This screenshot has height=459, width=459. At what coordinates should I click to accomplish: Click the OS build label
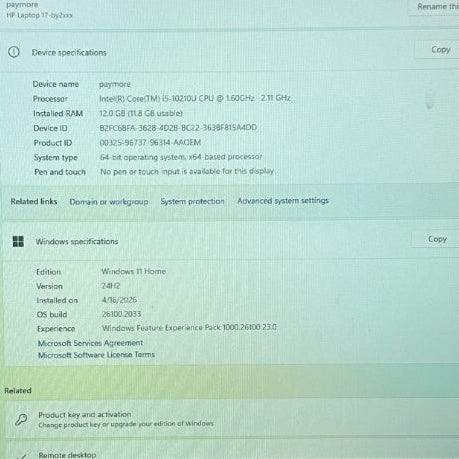[x=52, y=314]
